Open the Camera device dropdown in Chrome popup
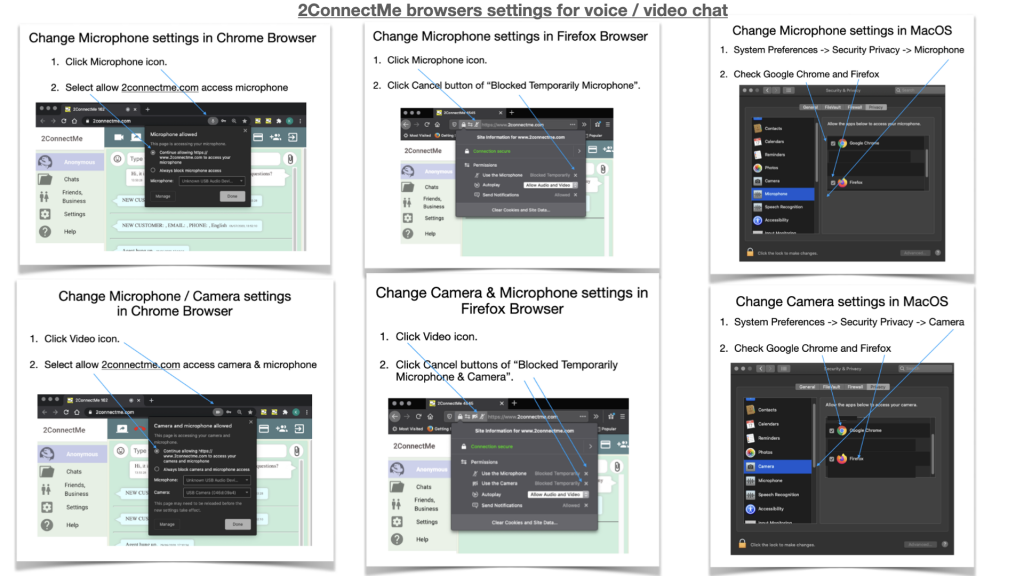 point(217,492)
